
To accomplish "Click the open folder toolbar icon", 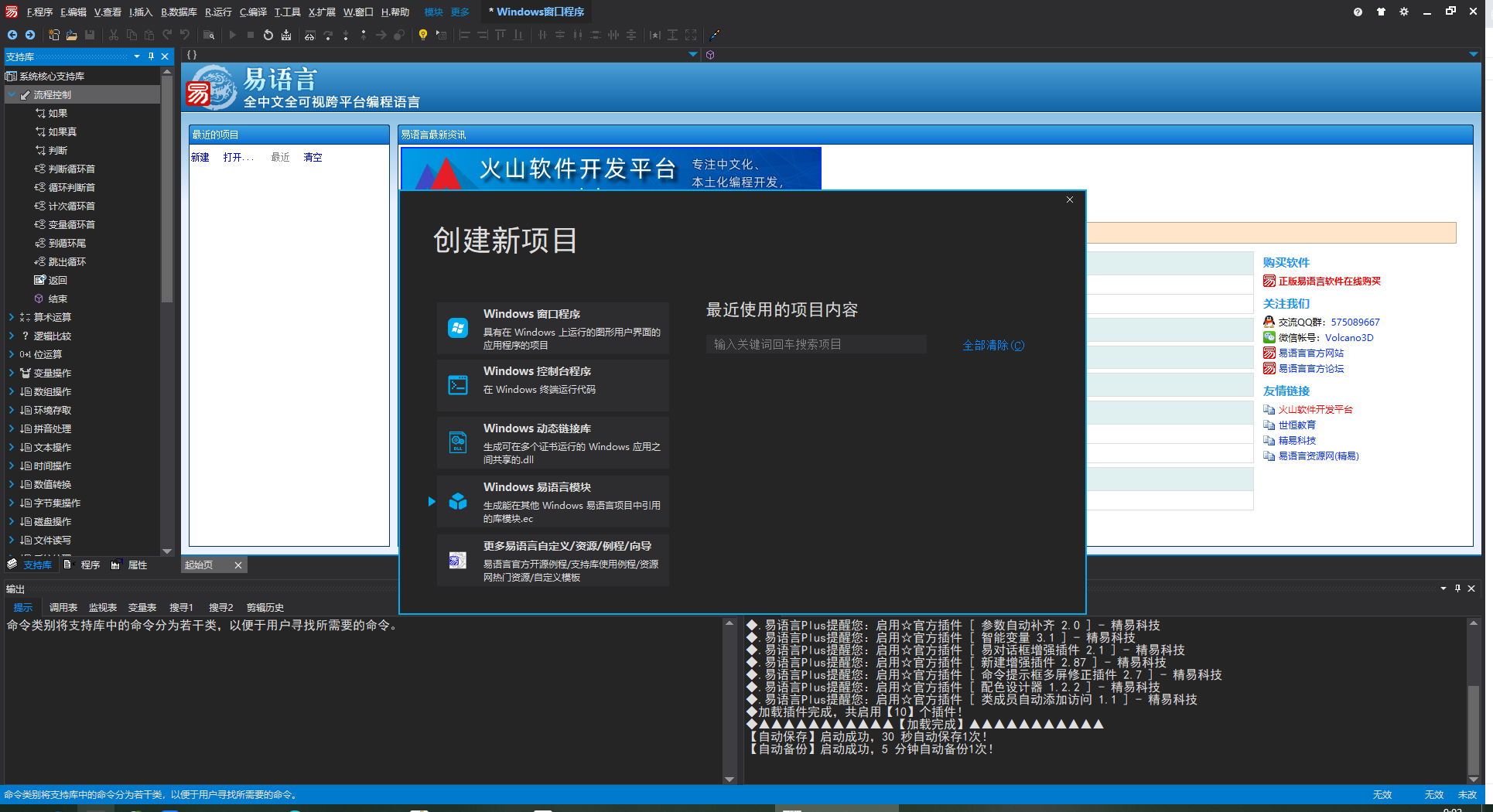I will pos(72,35).
